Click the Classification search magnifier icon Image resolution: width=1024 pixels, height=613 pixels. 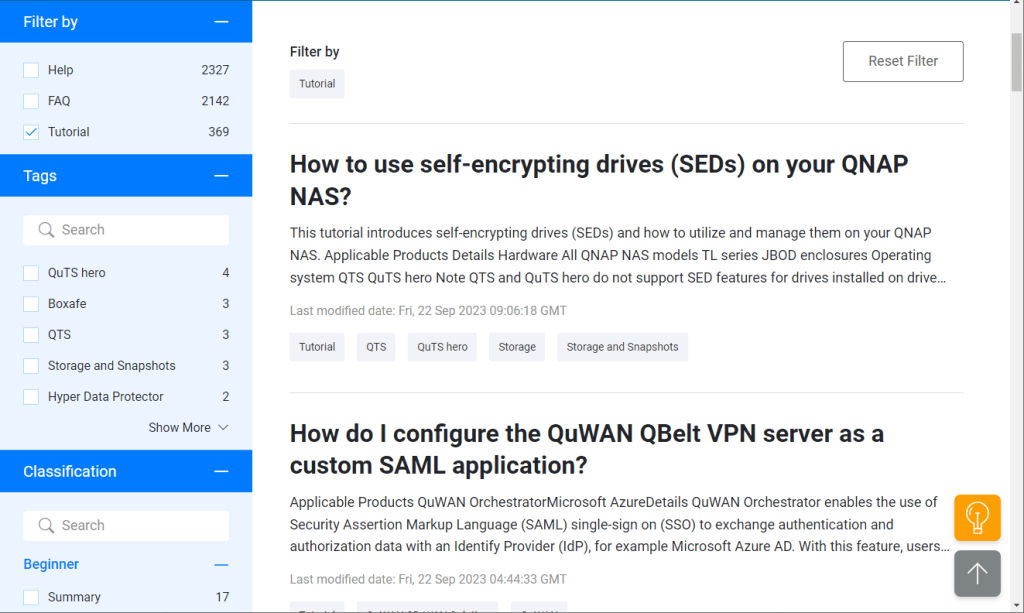(x=46, y=526)
